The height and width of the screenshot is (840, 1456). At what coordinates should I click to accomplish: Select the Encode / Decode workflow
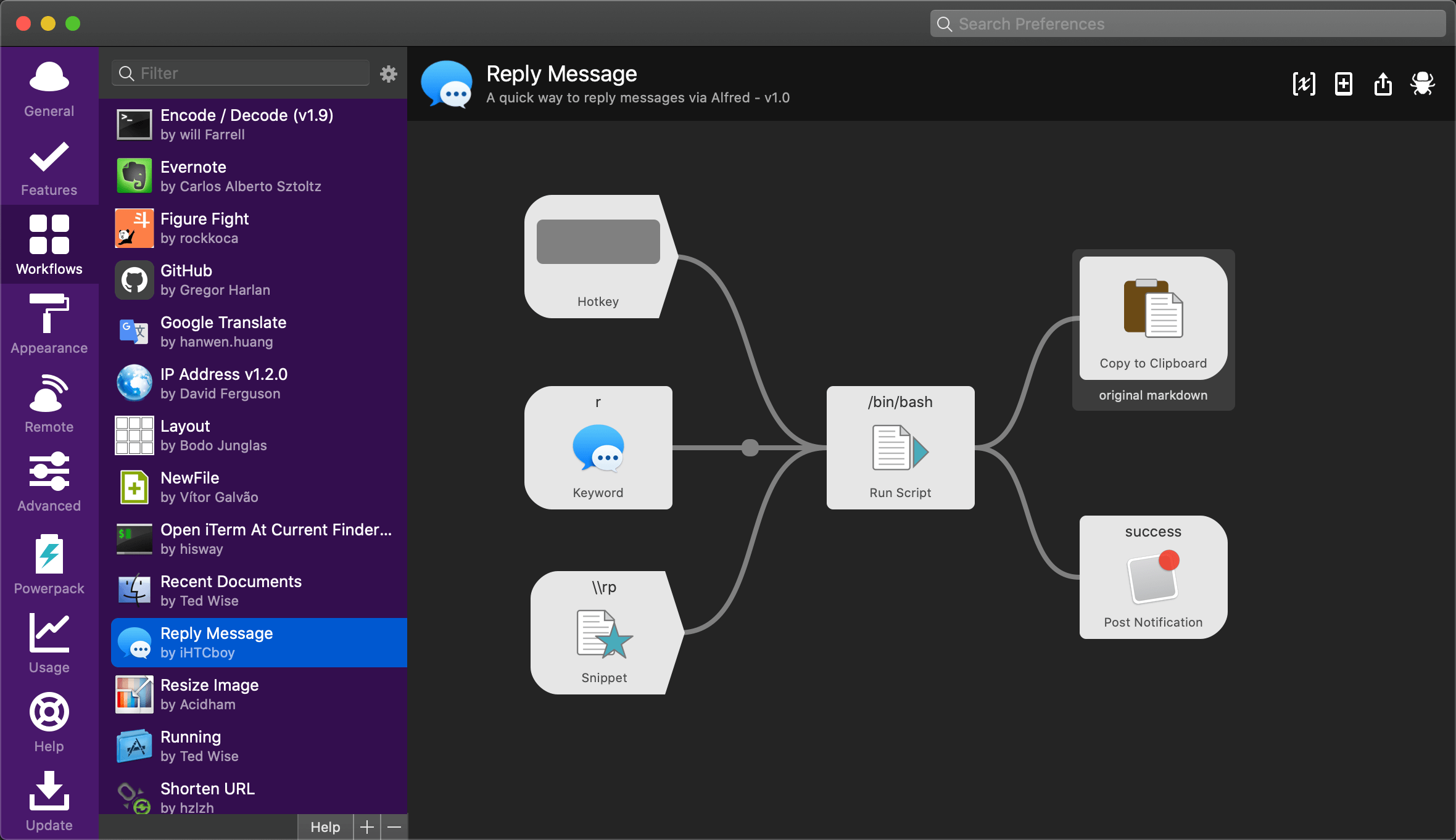coord(259,125)
